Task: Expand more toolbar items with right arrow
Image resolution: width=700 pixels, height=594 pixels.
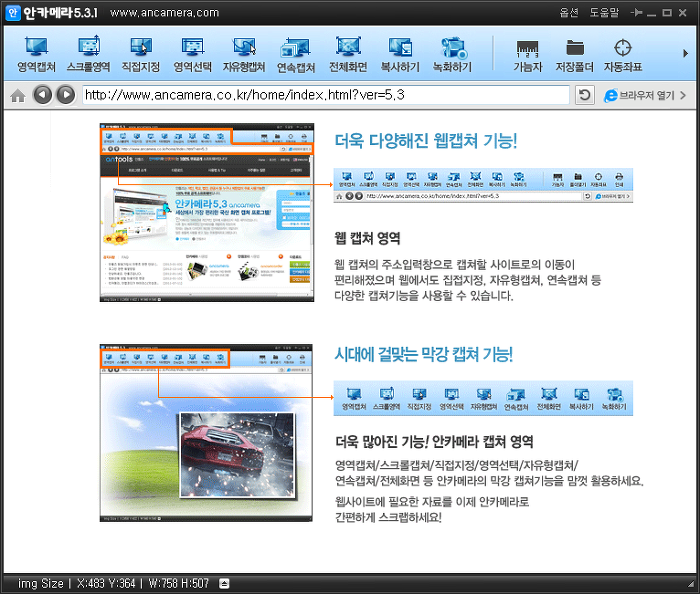Action: pos(685,54)
